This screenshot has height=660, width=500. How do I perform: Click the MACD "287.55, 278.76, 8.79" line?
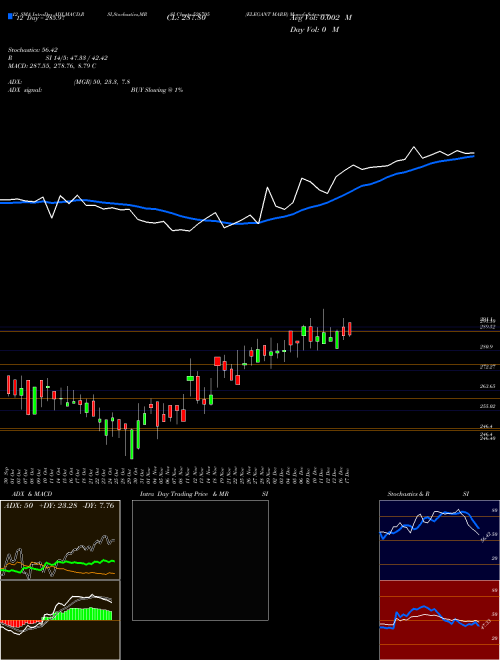pyautogui.click(x=51, y=66)
